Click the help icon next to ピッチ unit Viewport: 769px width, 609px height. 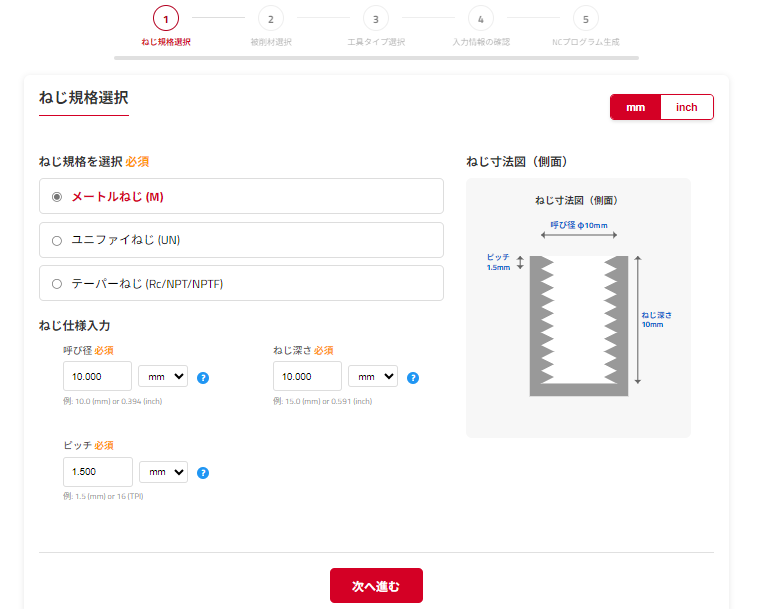click(x=203, y=473)
